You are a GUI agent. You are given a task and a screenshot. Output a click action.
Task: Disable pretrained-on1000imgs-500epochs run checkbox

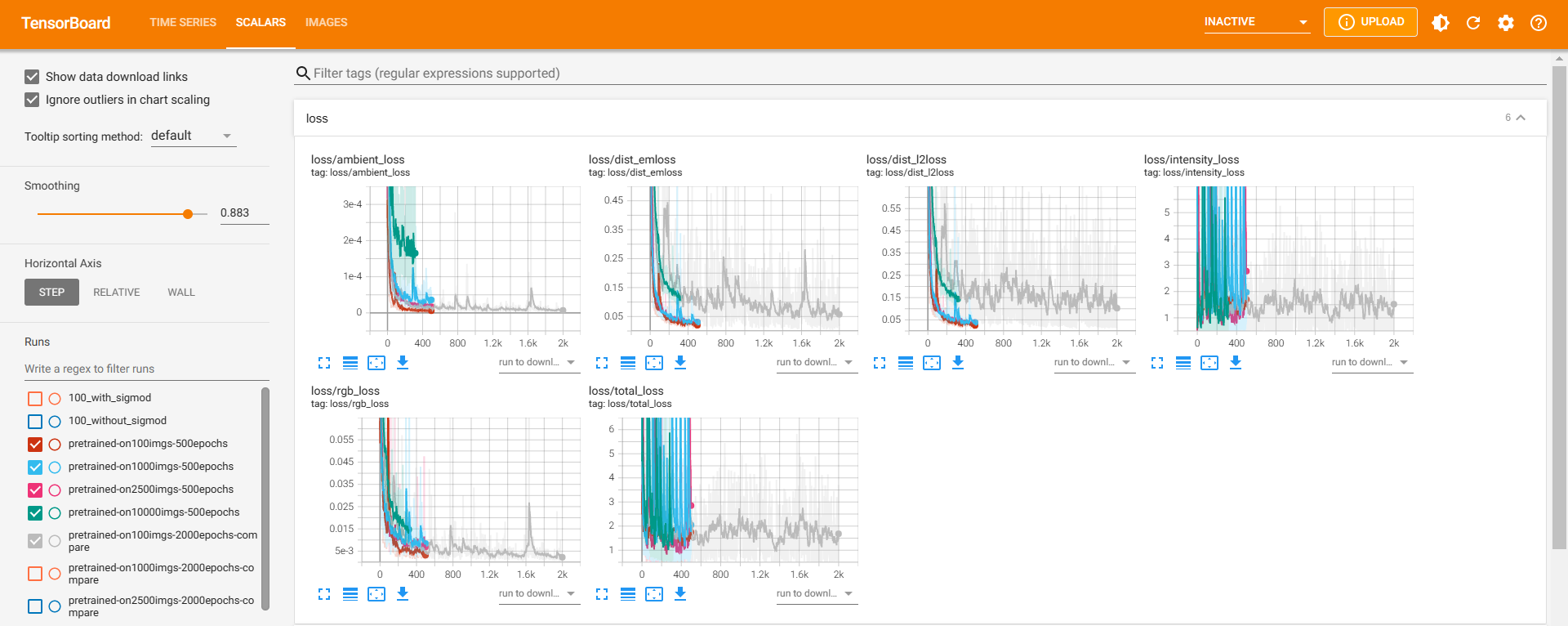pos(35,467)
